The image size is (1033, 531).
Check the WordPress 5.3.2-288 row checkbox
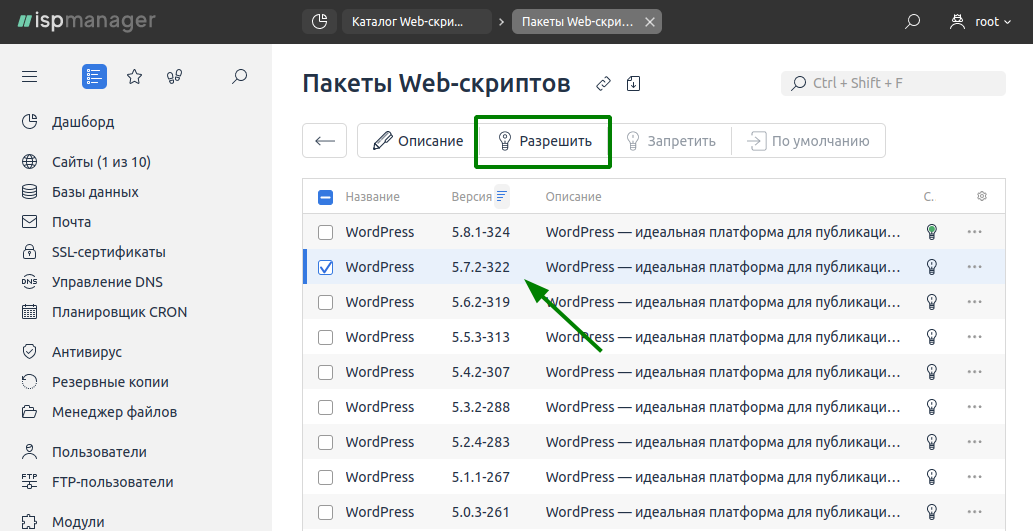[x=325, y=407]
